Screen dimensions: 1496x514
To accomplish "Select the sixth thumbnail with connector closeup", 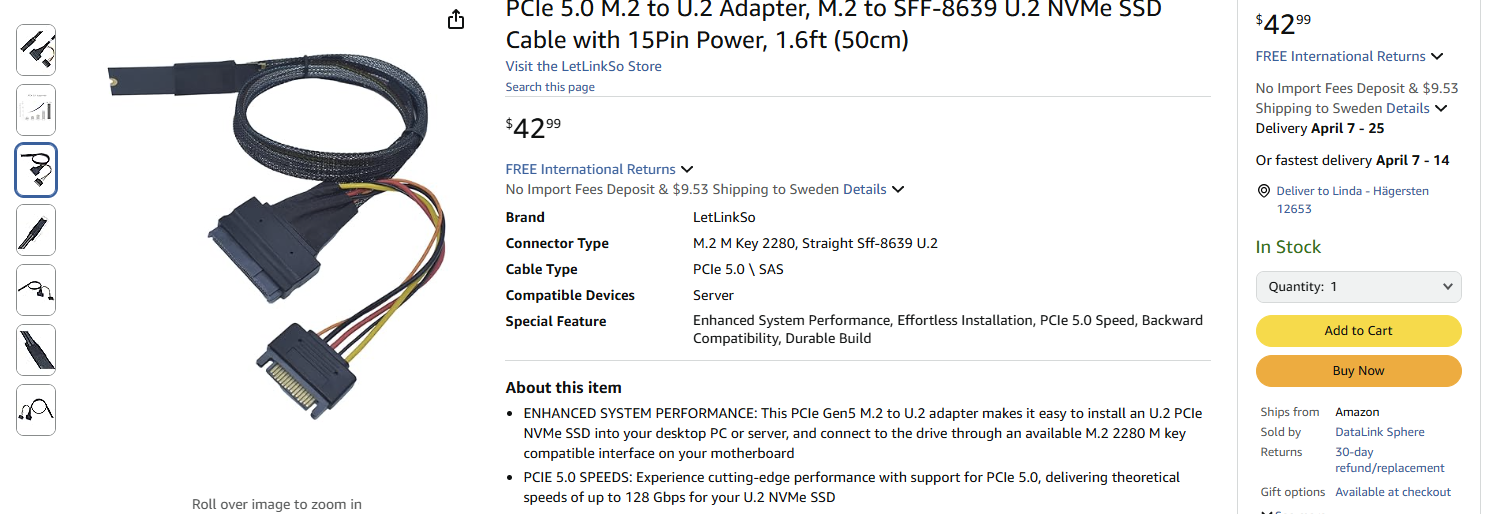I will click(36, 350).
